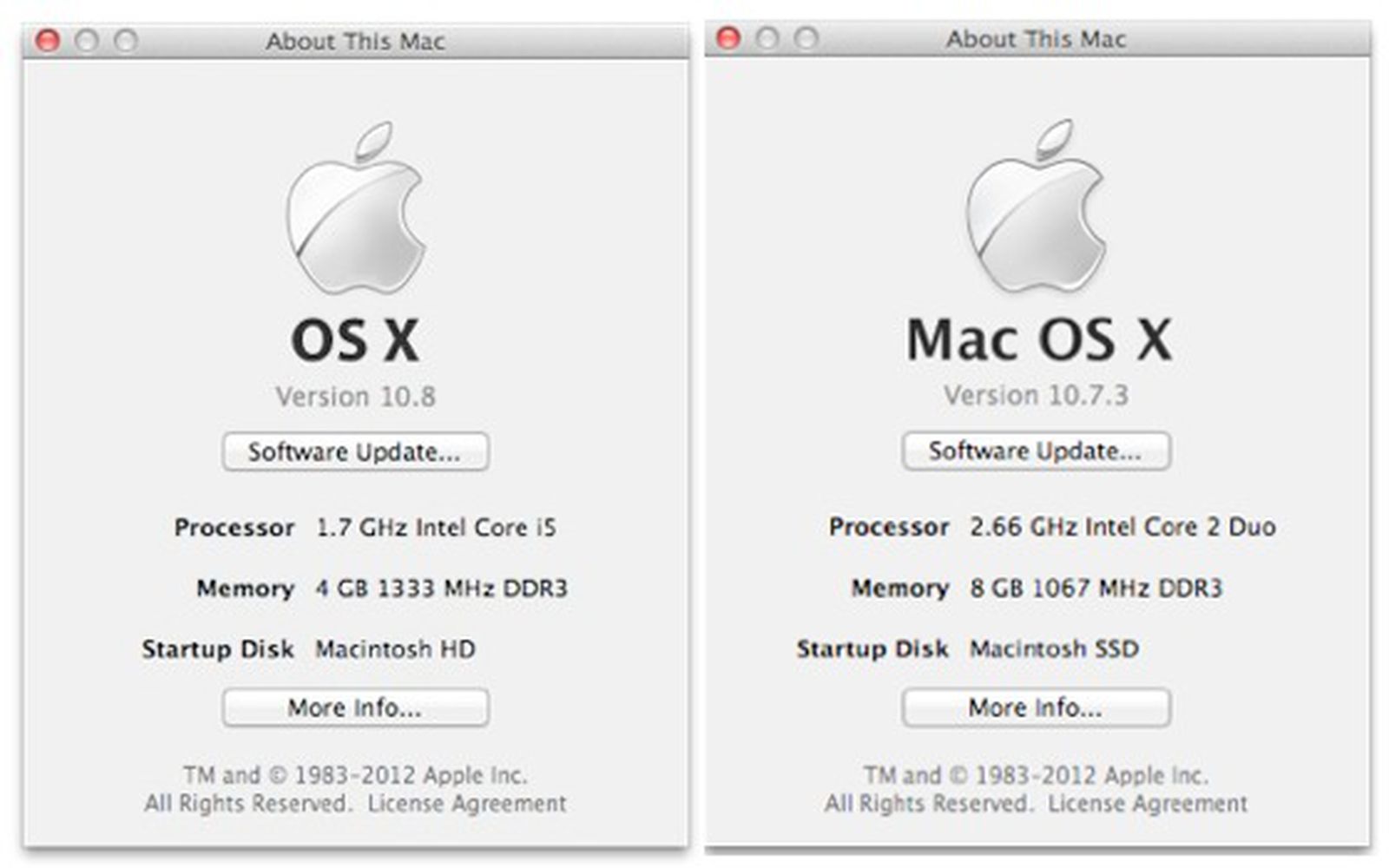Click the Macintosh HD startup disk name

(x=395, y=649)
